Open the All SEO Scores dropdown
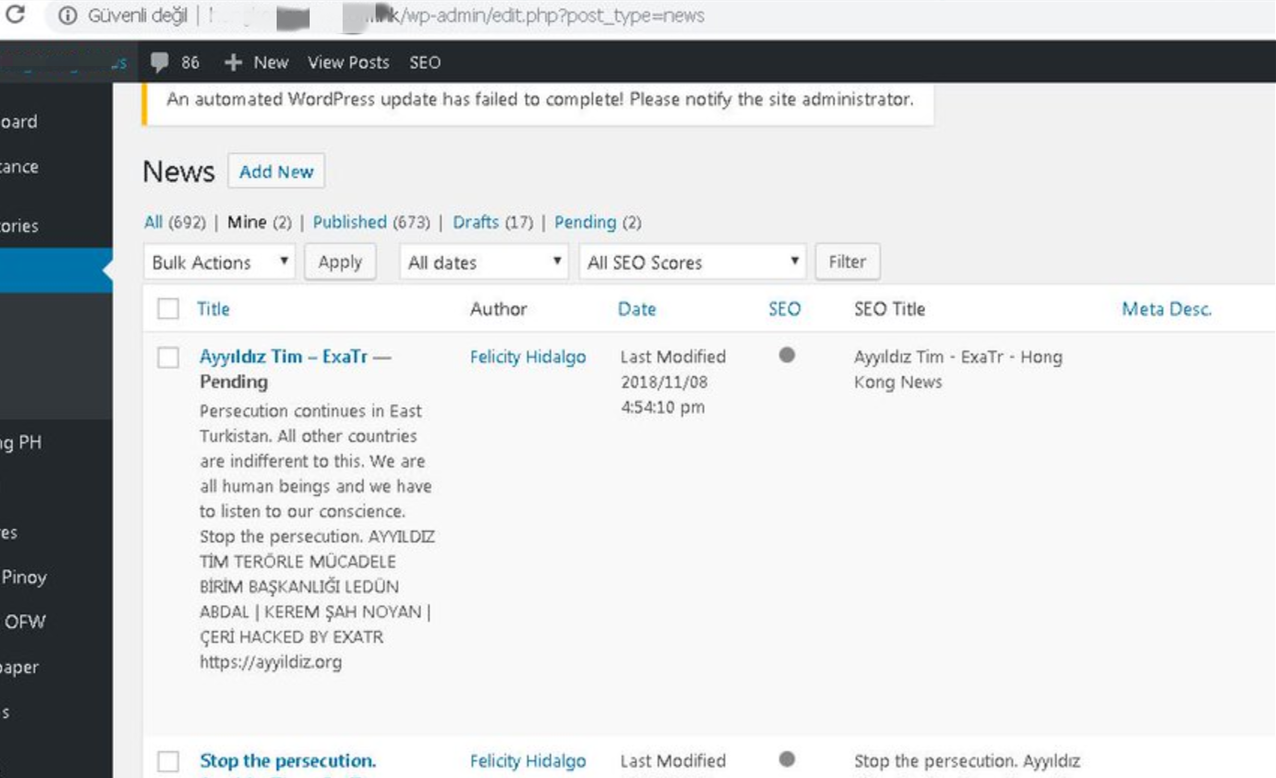 click(x=692, y=262)
